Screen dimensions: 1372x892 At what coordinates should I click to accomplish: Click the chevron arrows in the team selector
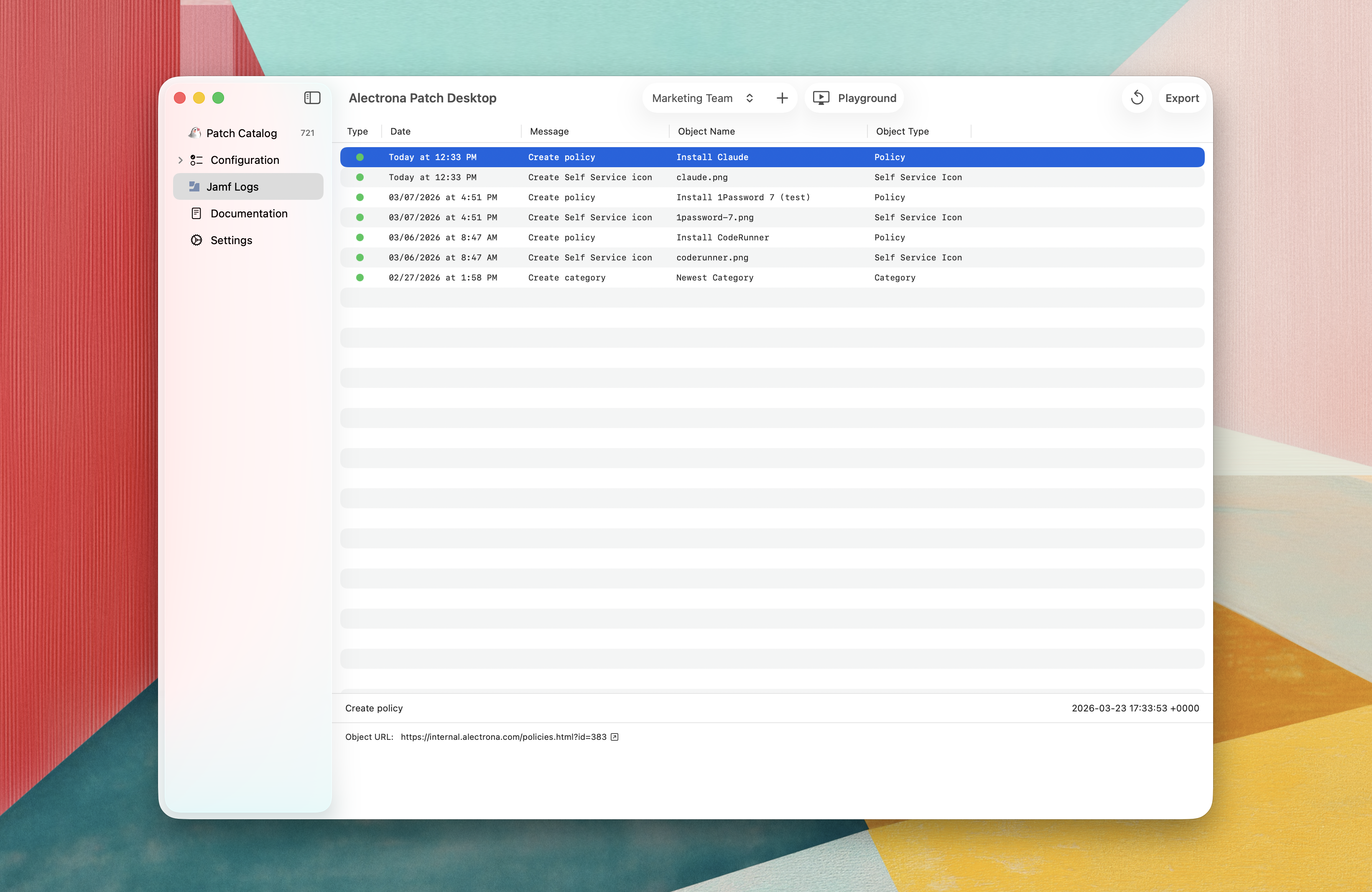tap(750, 97)
